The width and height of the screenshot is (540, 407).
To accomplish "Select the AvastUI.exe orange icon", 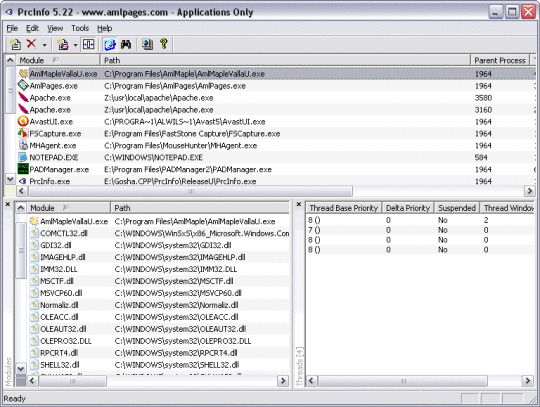I will [23, 121].
